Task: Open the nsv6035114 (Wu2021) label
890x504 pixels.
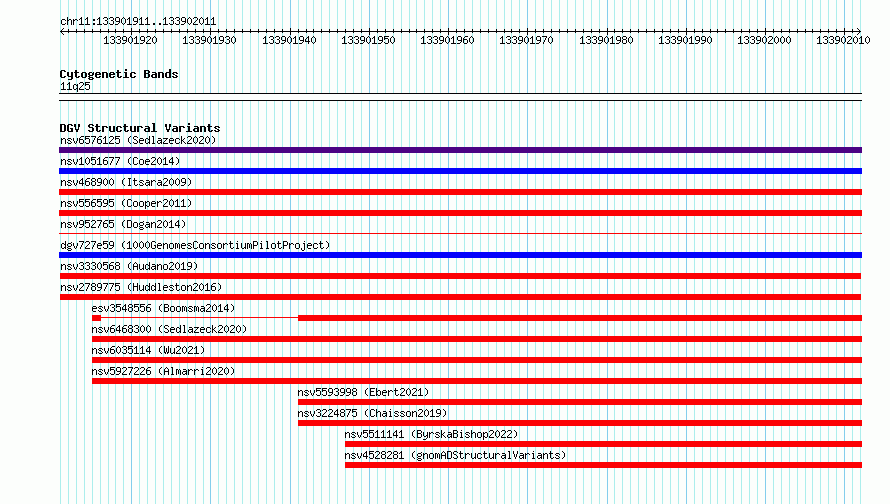Action: pyautogui.click(x=148, y=350)
